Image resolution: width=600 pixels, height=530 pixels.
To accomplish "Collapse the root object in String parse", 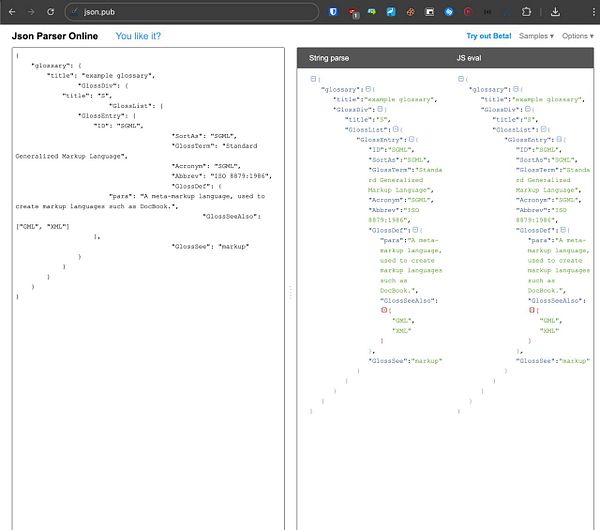I will pyautogui.click(x=314, y=78).
